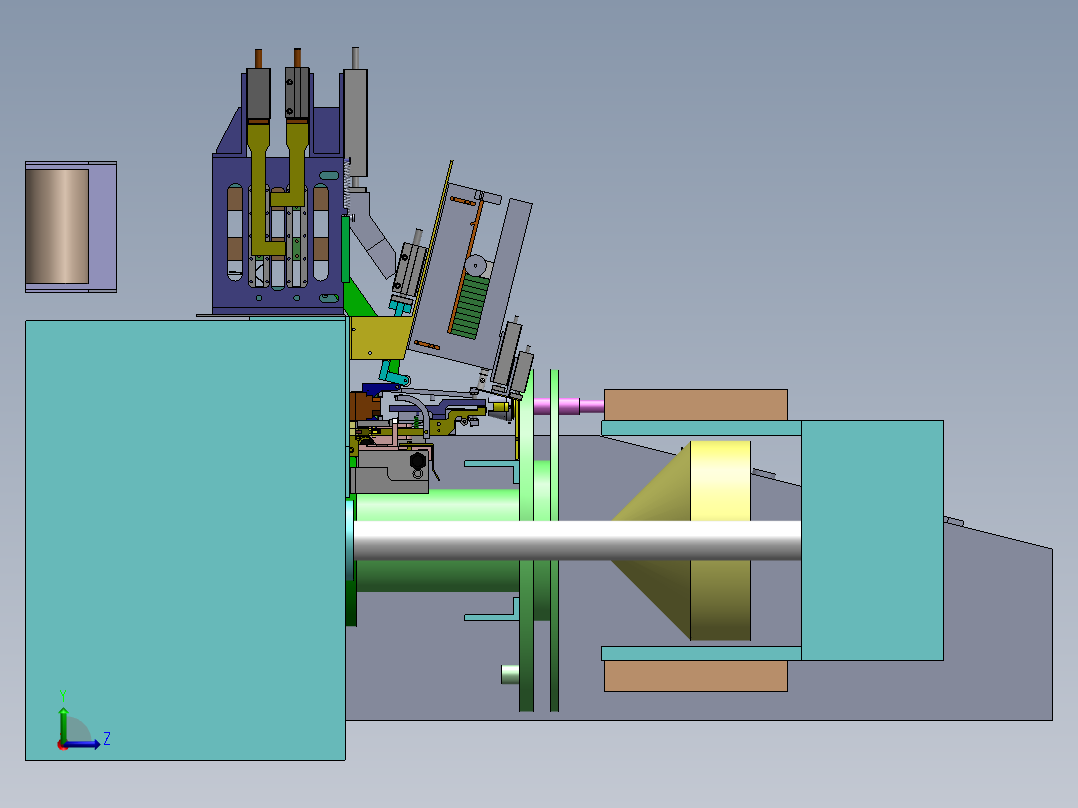
Task: Select the copper-colored roll cylinder at far left
Action: 57,226
